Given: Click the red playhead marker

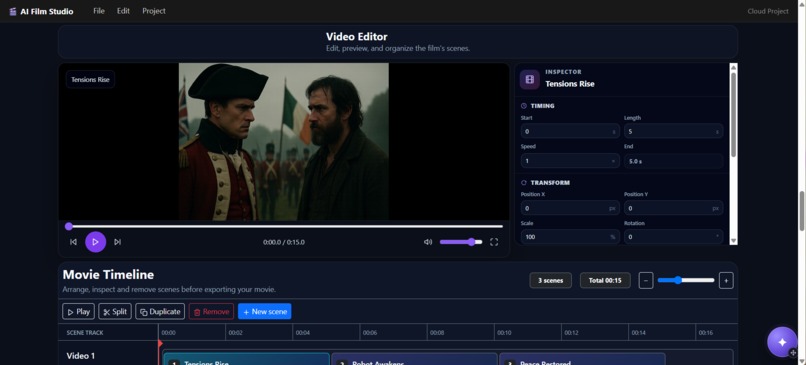Looking at the screenshot, I should 160,343.
